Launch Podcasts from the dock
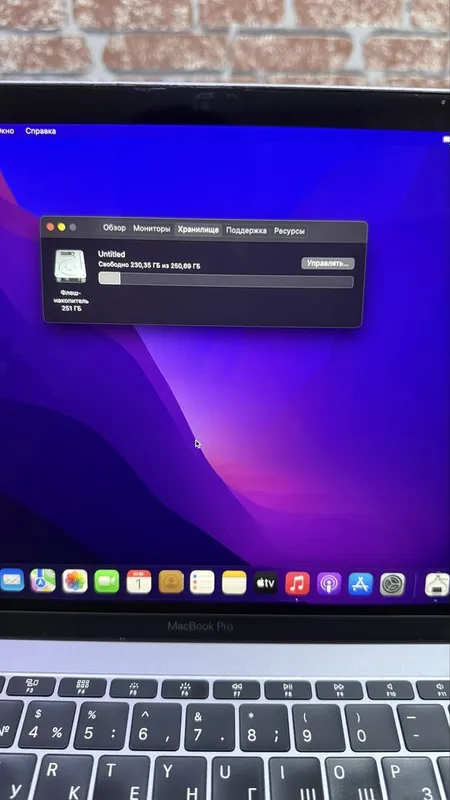The image size is (450, 800). click(329, 584)
